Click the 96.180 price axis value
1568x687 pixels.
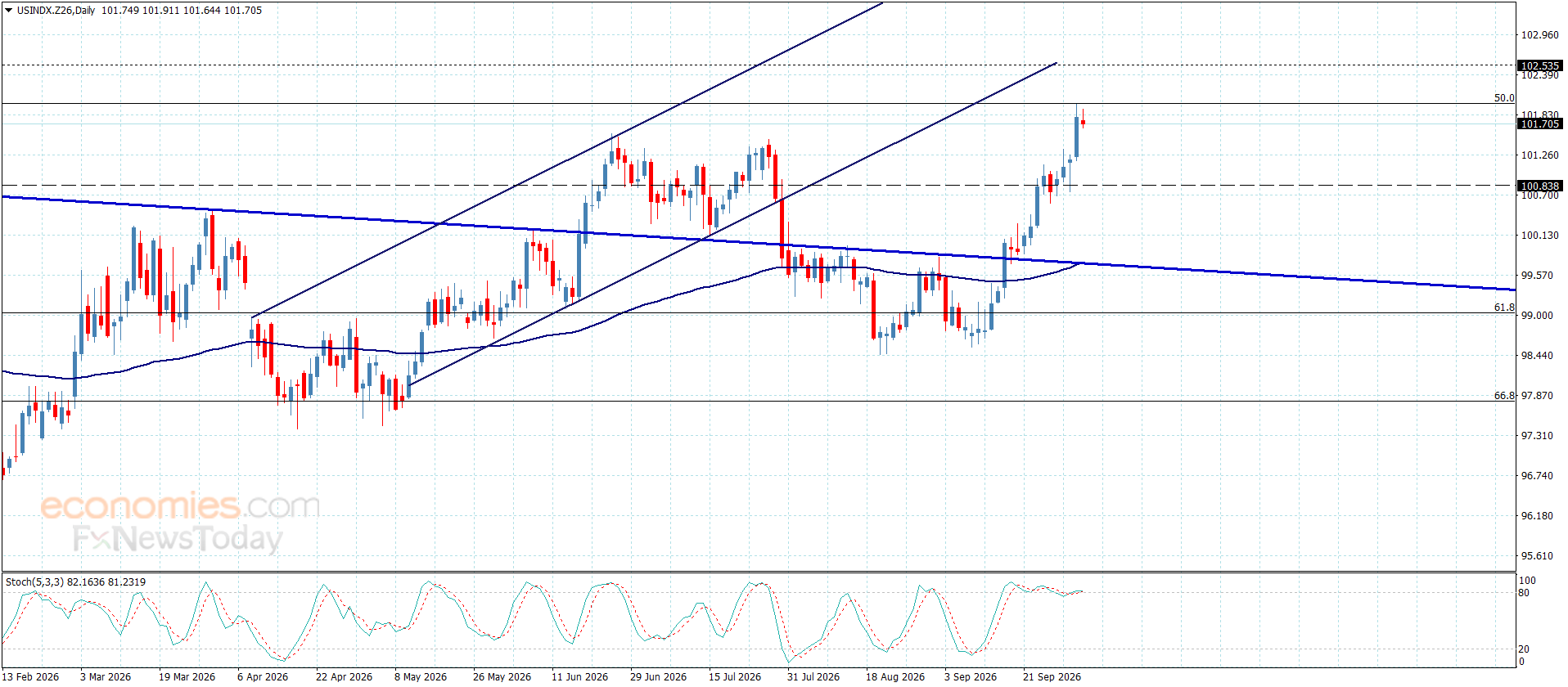pyautogui.click(x=1536, y=516)
